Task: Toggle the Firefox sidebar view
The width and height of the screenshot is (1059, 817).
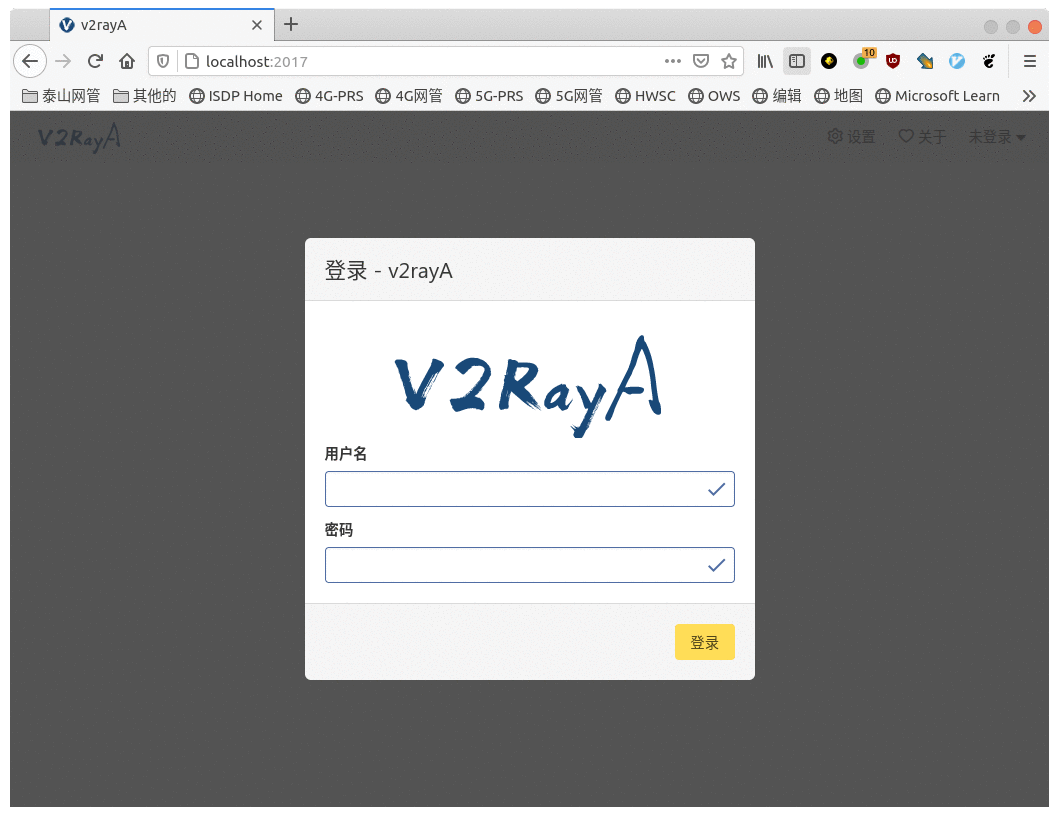Action: point(797,61)
